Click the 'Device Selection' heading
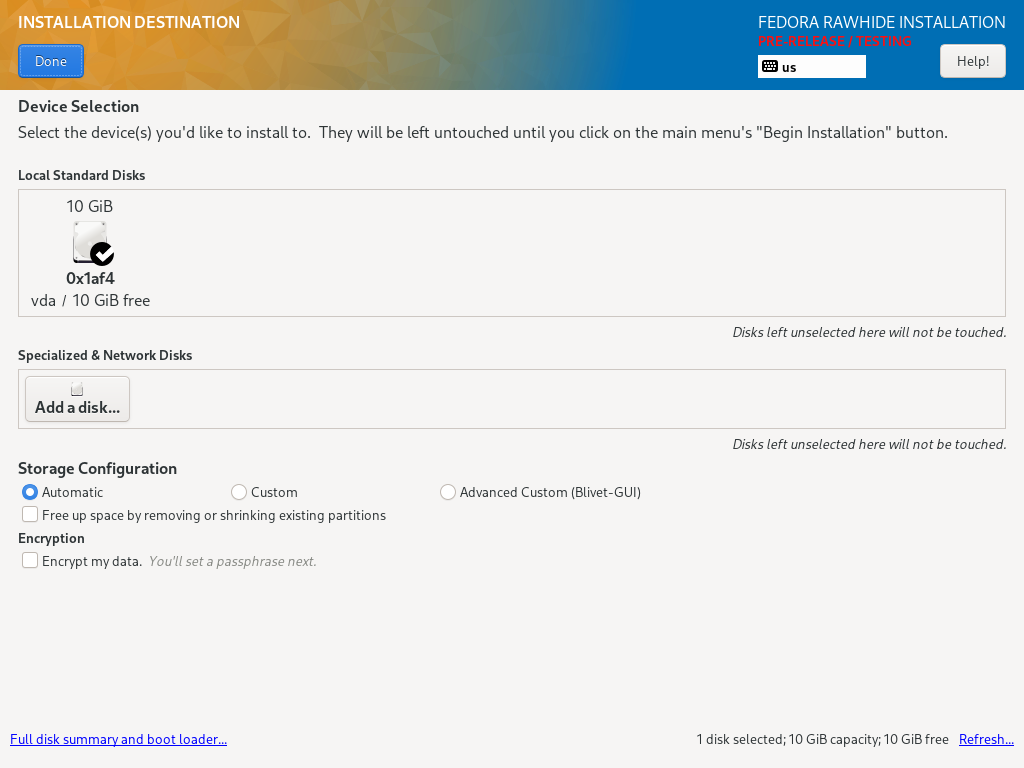This screenshot has width=1024, height=768. point(78,106)
